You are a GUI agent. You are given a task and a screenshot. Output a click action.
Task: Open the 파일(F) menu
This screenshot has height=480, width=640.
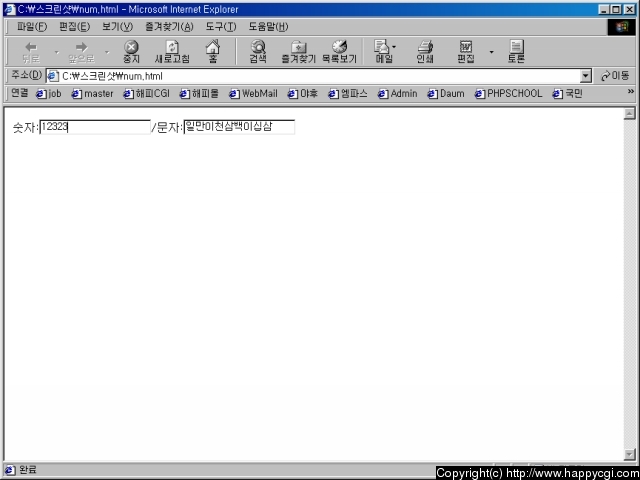[32, 27]
